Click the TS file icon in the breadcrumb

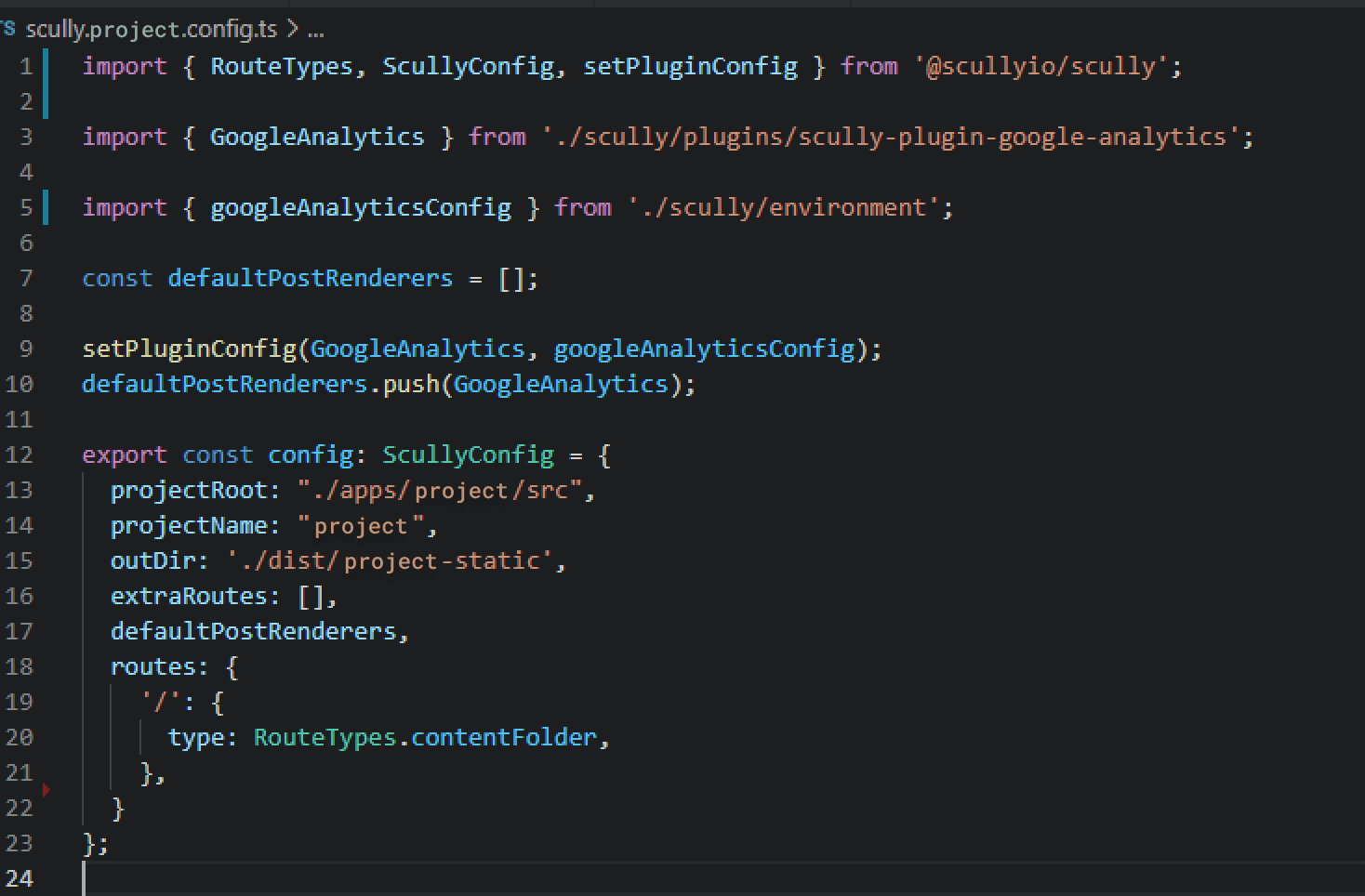pos(8,29)
